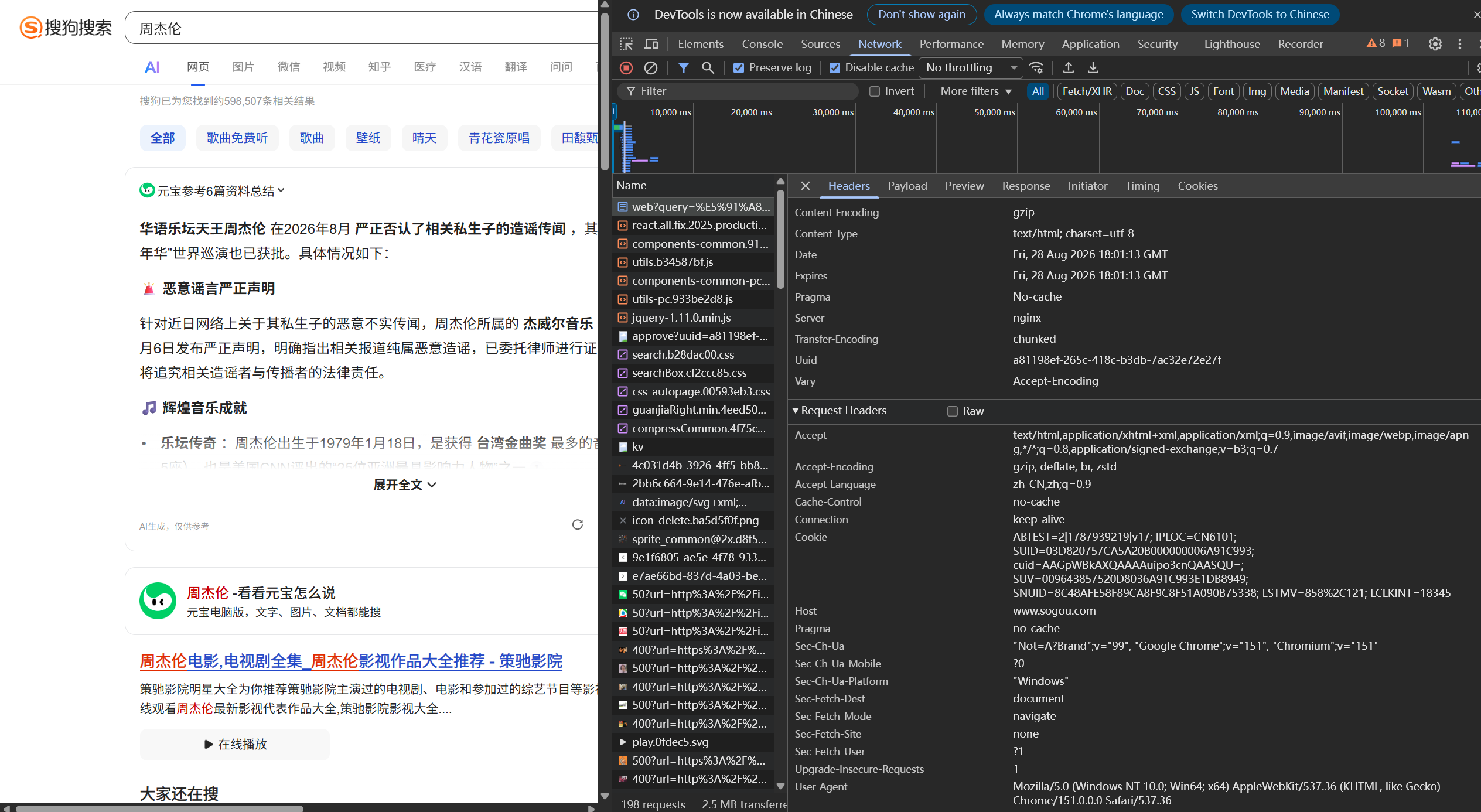Clear the network log

[x=651, y=68]
